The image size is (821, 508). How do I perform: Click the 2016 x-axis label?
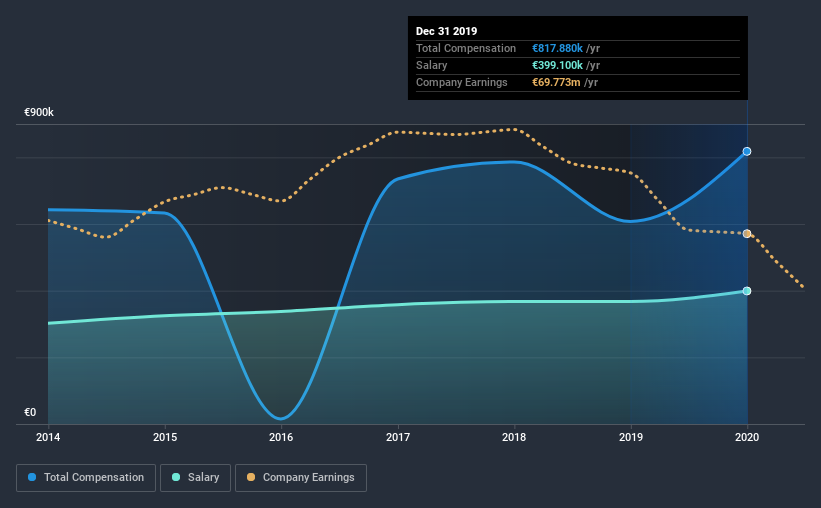(281, 437)
